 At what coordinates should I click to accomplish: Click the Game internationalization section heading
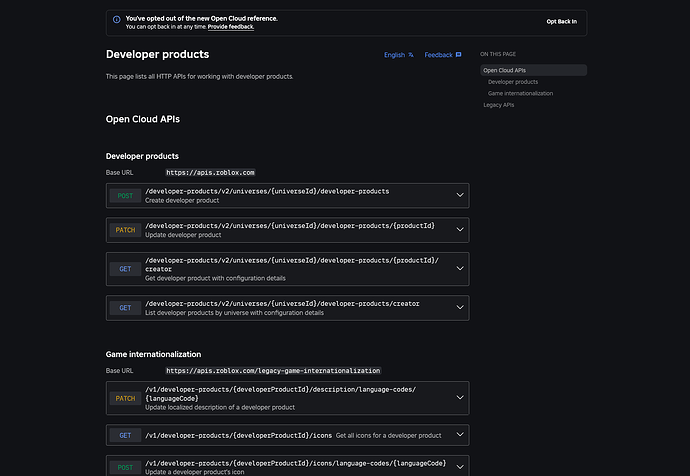(153, 354)
